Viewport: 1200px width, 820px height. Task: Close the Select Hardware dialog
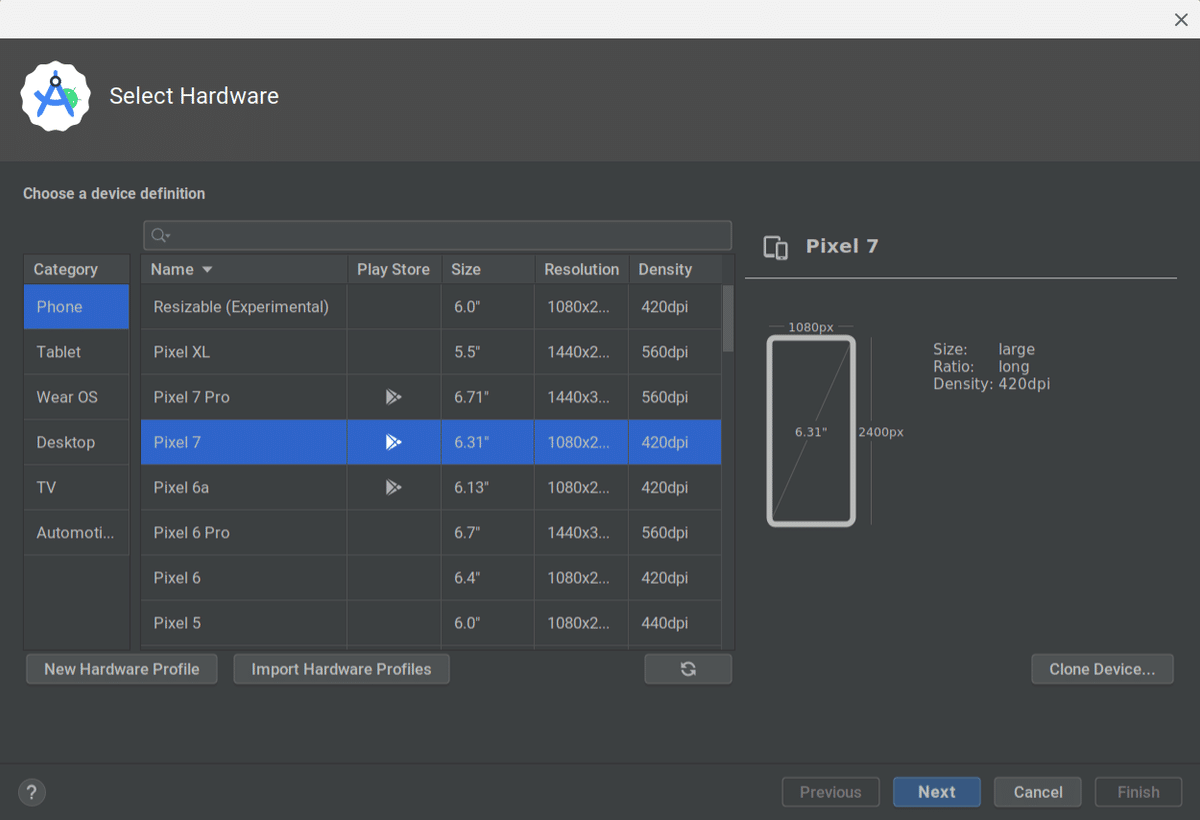pos(1181,20)
